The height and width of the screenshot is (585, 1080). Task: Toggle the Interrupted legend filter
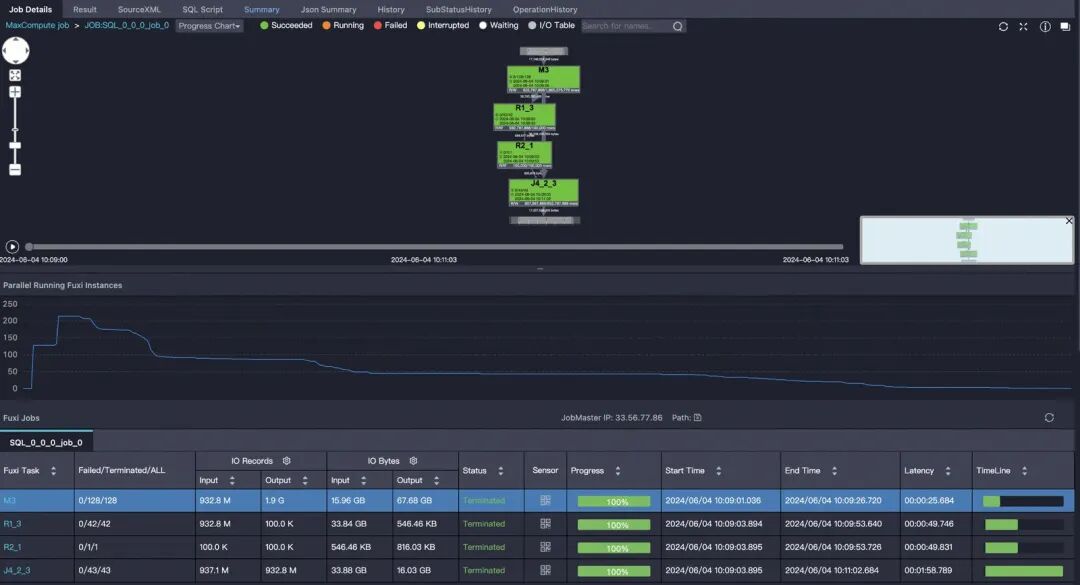pos(443,25)
